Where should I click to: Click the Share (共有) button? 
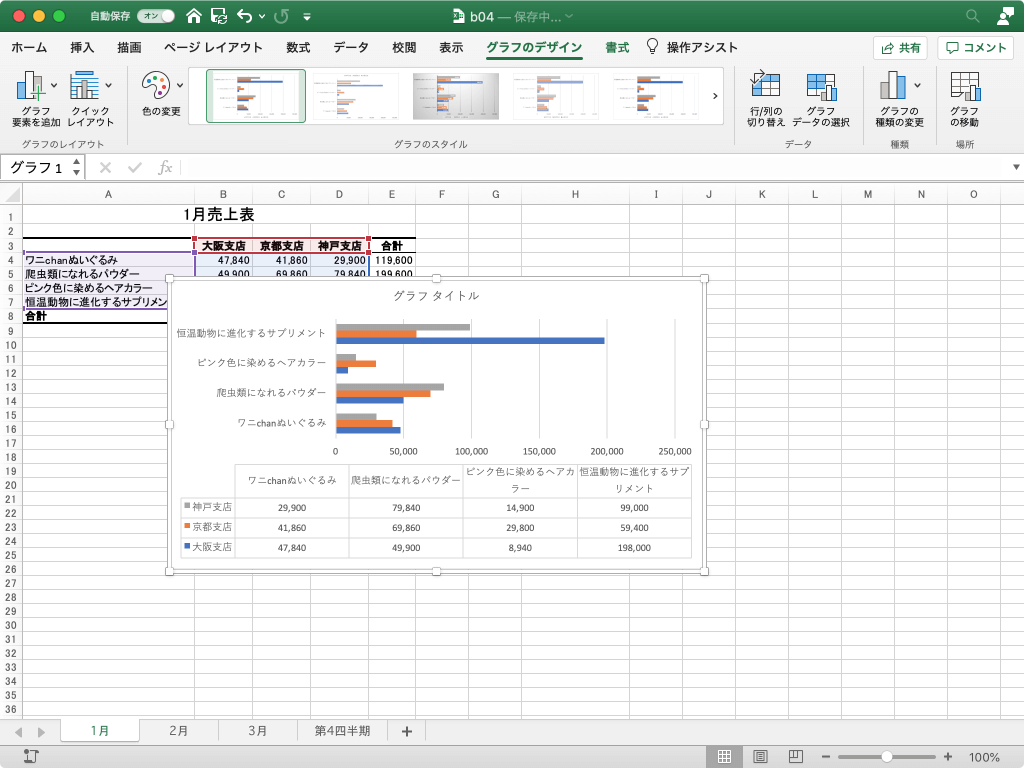coord(901,48)
